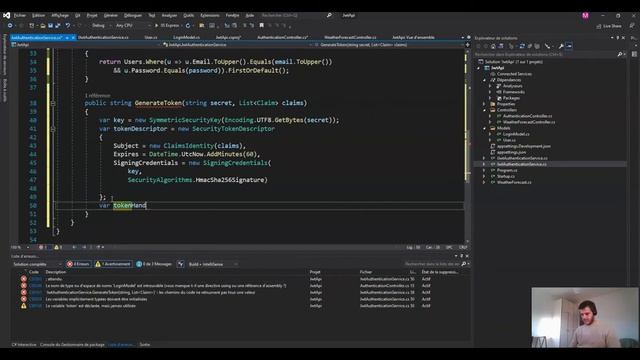Switch to the Console du Gestionnaire de package tab
640x360 pixels.
(72, 344)
